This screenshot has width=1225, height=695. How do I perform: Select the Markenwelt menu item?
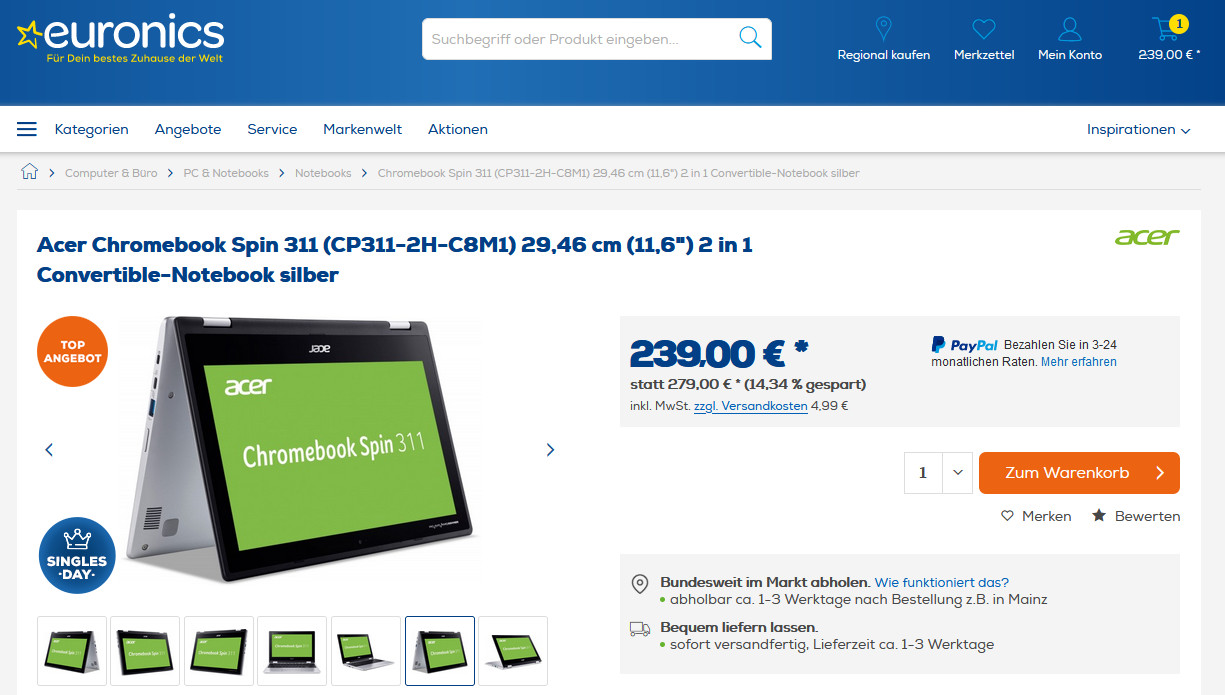click(362, 129)
